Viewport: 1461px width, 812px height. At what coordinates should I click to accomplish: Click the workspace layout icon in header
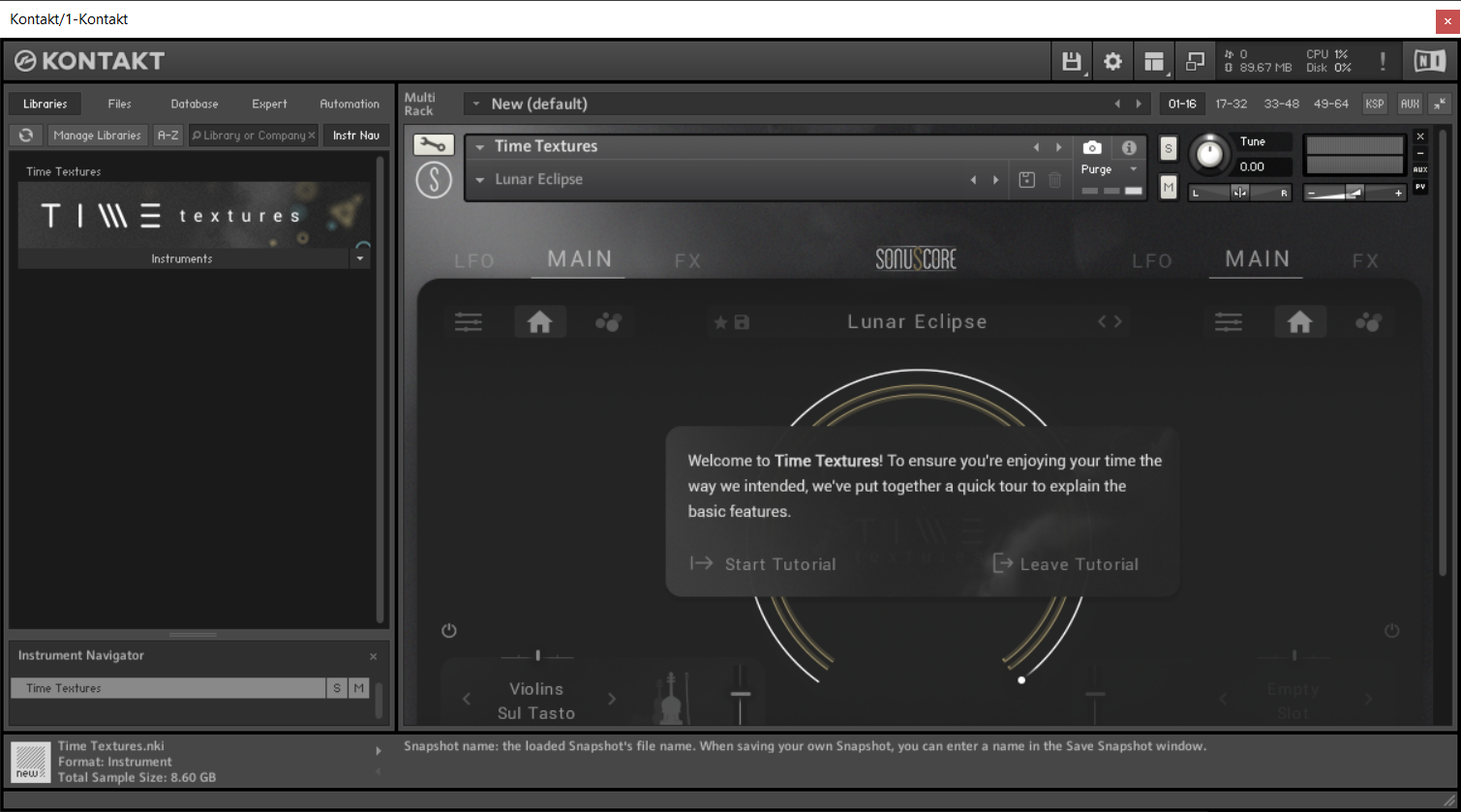pyautogui.click(x=1153, y=62)
